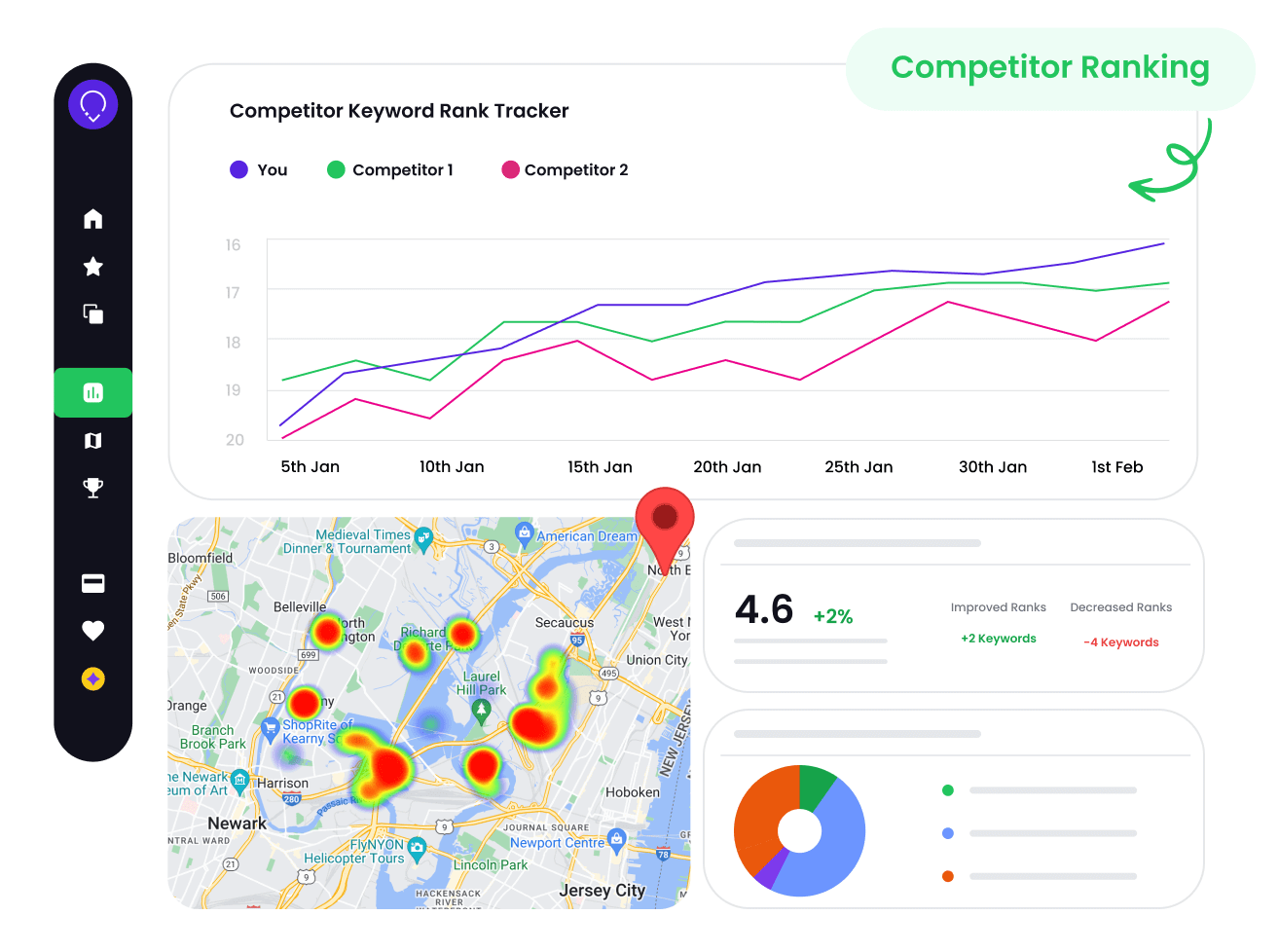
Task: Open the Reports pages icon in sidebar
Action: click(x=92, y=313)
